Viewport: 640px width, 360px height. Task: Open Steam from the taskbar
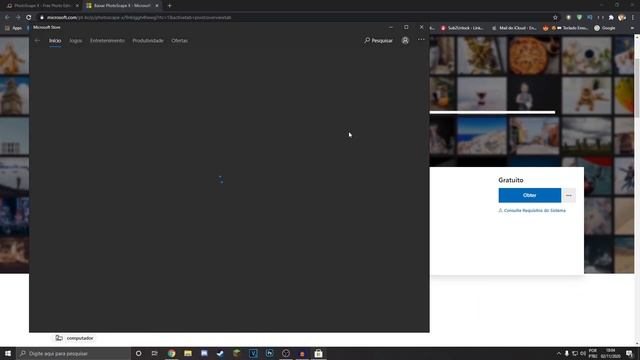(x=220, y=353)
